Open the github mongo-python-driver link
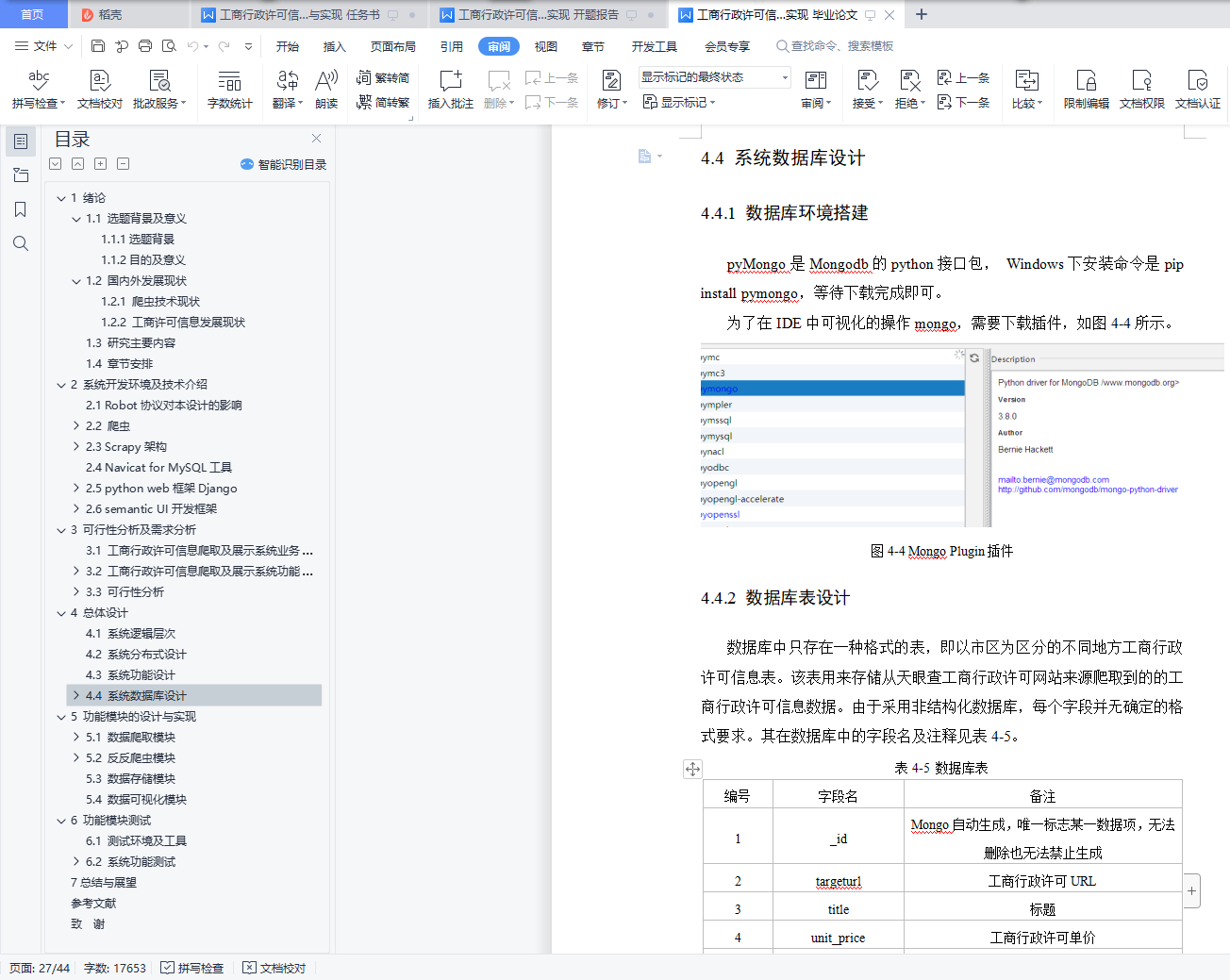1230x980 pixels. [x=1088, y=490]
